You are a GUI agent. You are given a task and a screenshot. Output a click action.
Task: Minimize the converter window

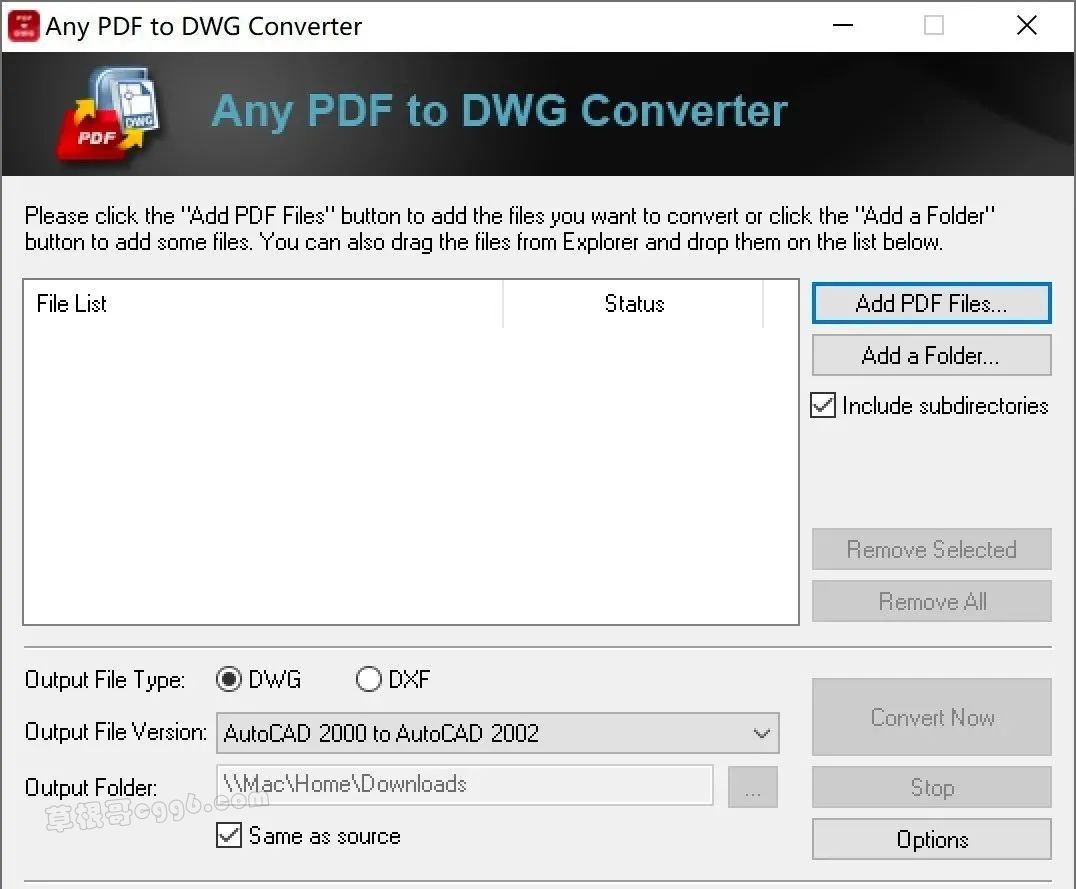[843, 25]
